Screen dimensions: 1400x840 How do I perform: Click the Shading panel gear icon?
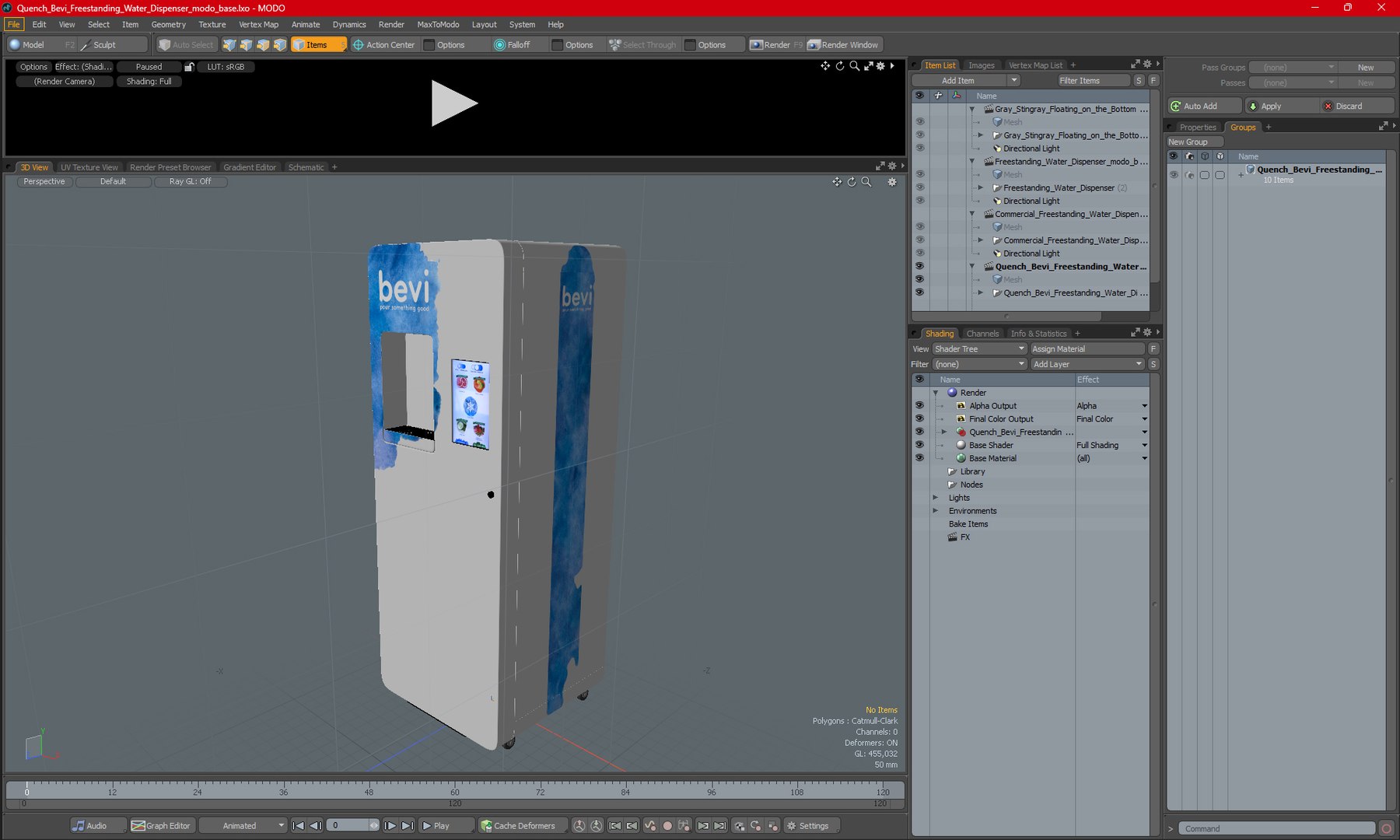[x=1147, y=333]
